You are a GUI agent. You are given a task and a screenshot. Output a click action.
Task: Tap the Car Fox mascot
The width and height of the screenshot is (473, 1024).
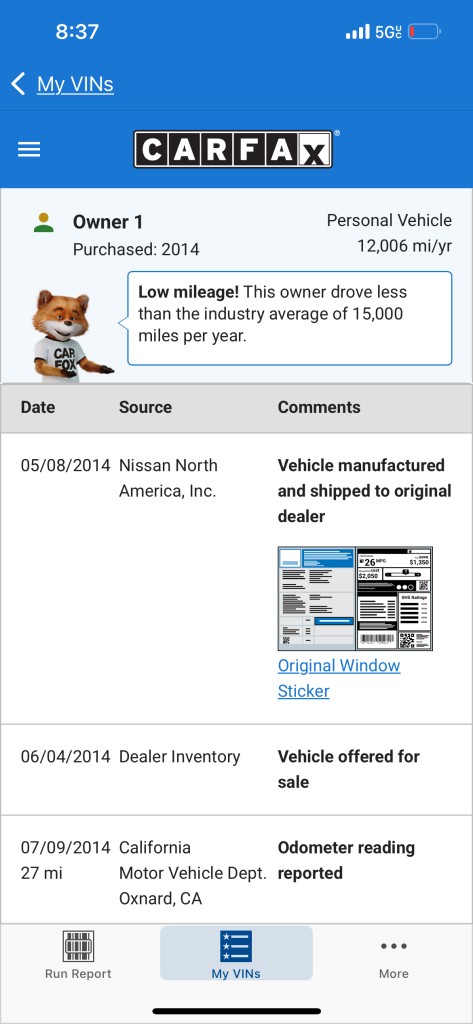pos(69,336)
